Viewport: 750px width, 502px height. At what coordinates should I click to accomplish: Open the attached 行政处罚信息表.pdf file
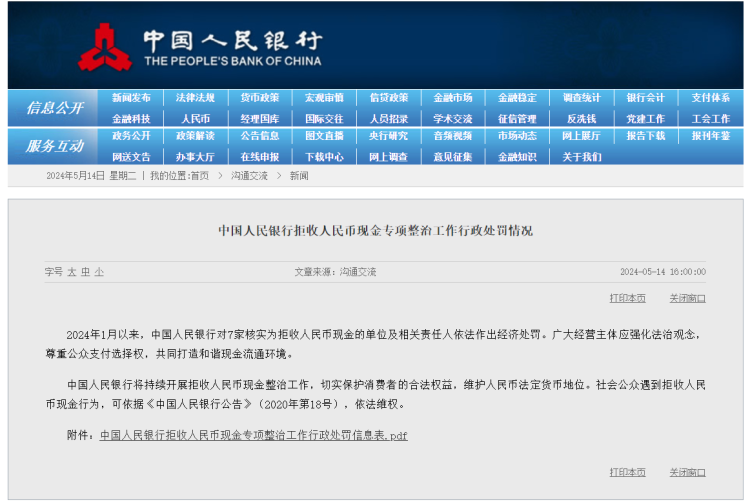coord(253,436)
